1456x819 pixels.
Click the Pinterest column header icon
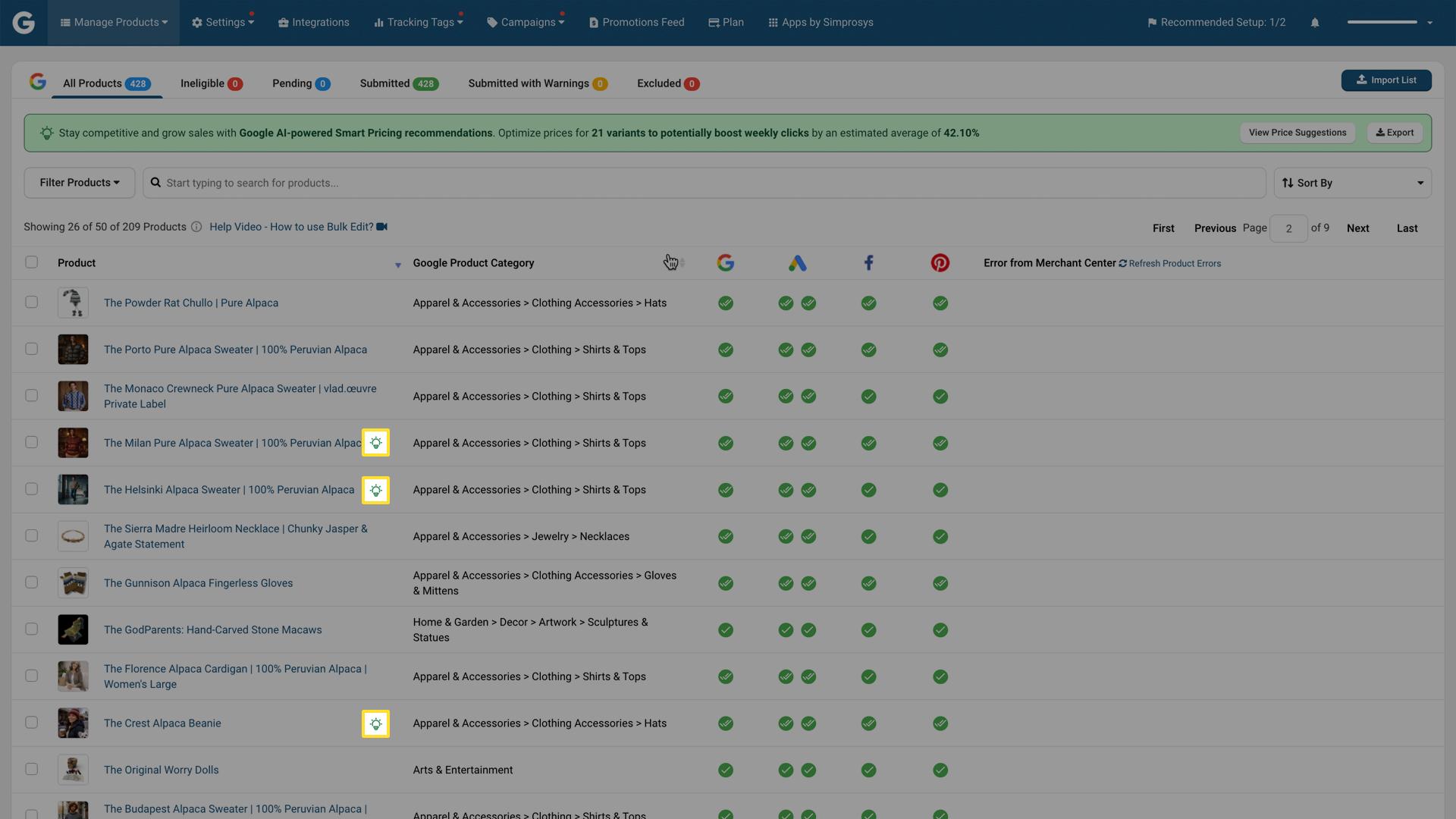coord(940,263)
